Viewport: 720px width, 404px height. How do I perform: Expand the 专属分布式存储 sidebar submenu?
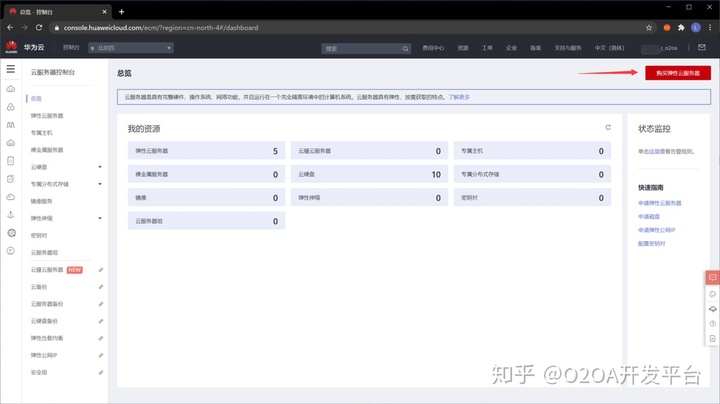[x=100, y=184]
